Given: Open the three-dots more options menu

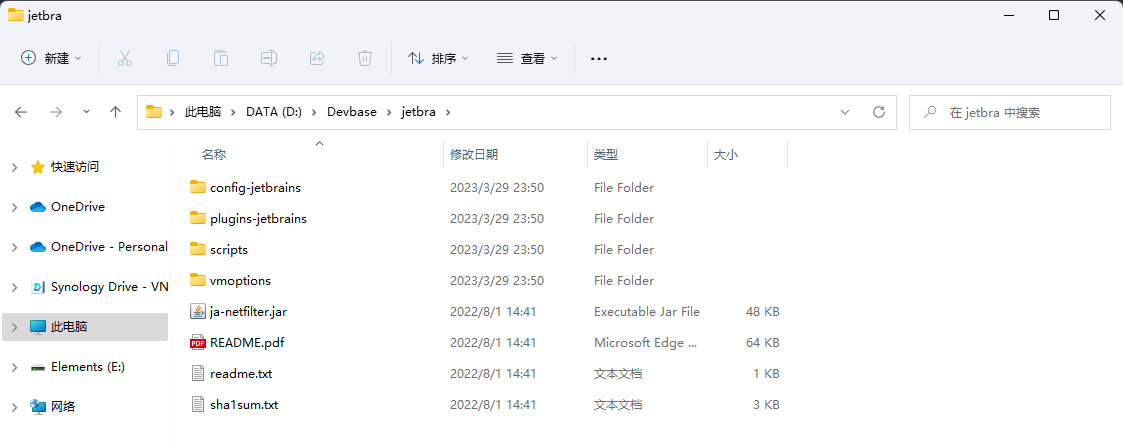Looking at the screenshot, I should click(x=599, y=59).
